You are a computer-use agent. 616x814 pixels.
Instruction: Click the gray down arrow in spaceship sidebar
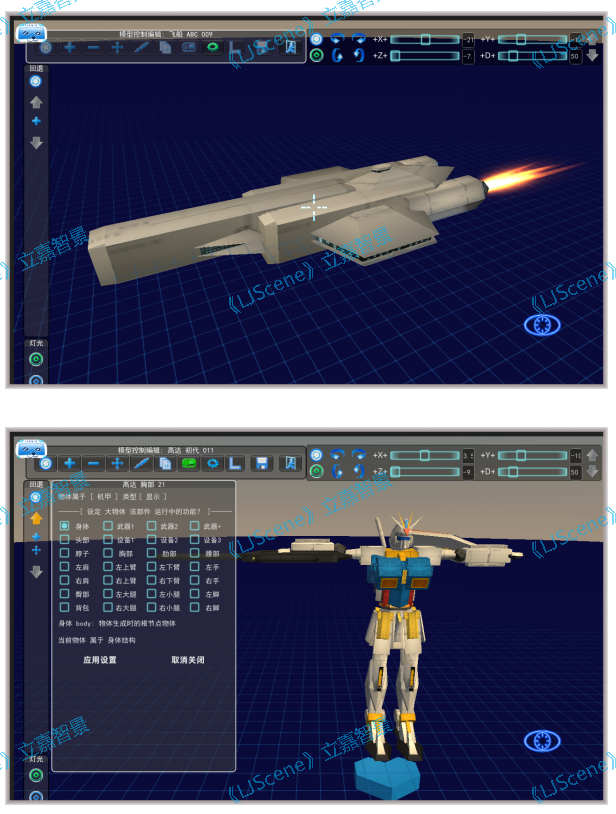(x=36, y=143)
